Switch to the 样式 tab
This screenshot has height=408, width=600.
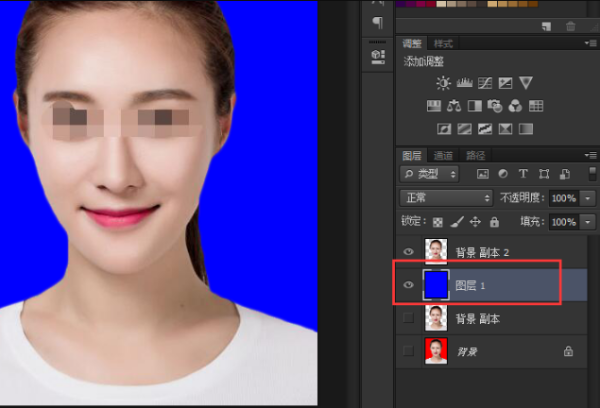click(x=443, y=44)
